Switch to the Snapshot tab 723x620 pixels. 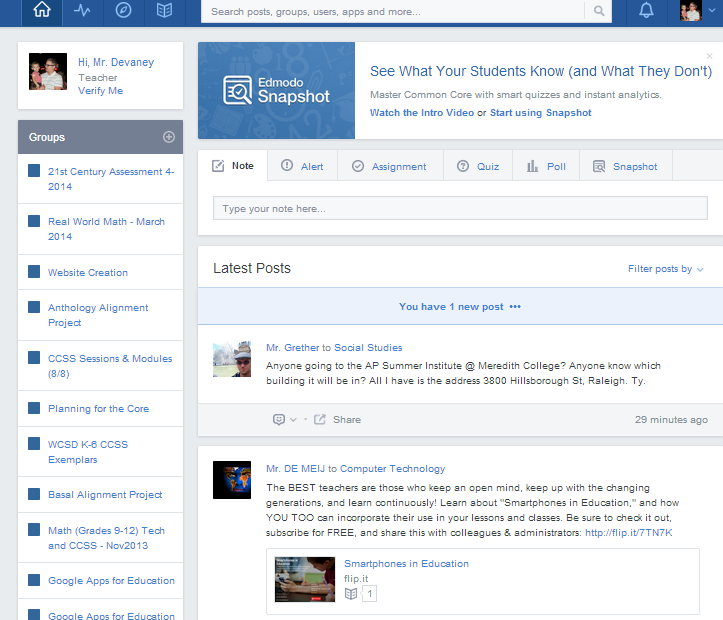tap(626, 166)
